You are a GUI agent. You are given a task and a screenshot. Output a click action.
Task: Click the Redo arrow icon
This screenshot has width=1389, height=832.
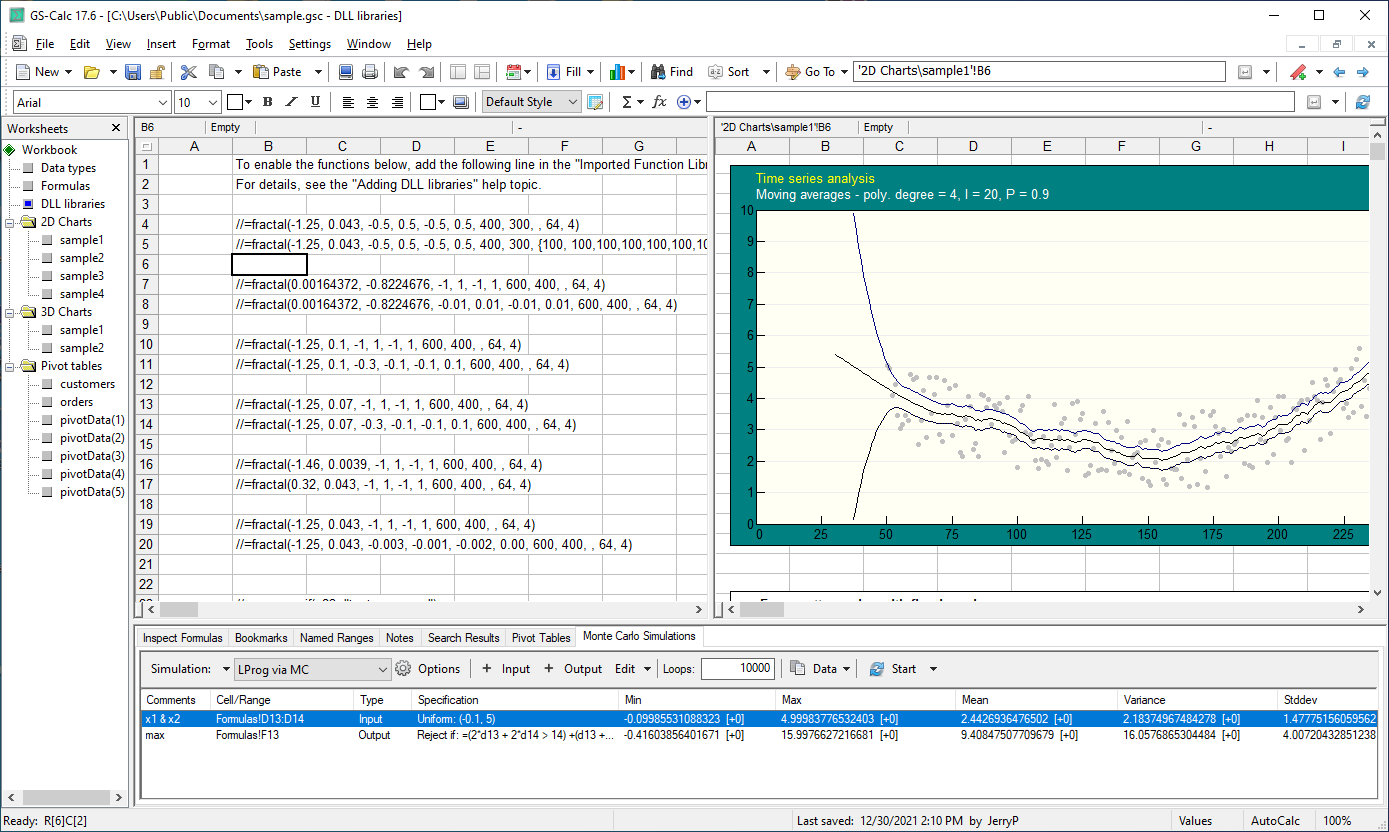[426, 72]
